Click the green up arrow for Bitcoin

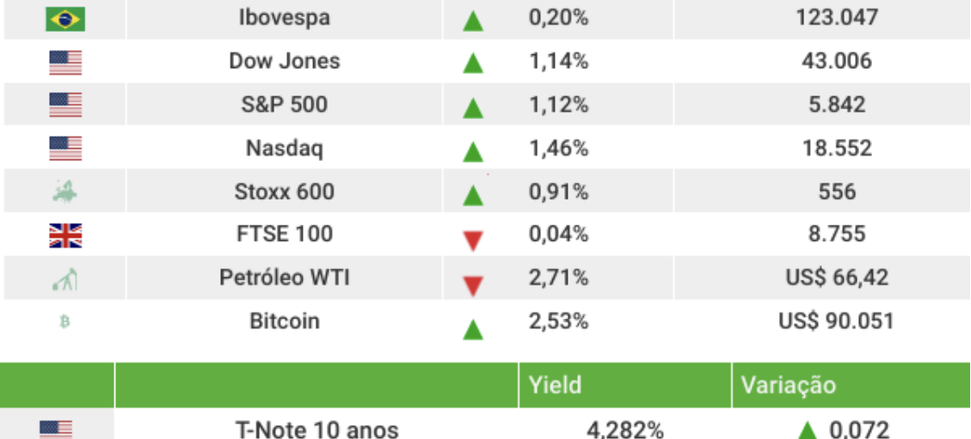click(x=473, y=328)
